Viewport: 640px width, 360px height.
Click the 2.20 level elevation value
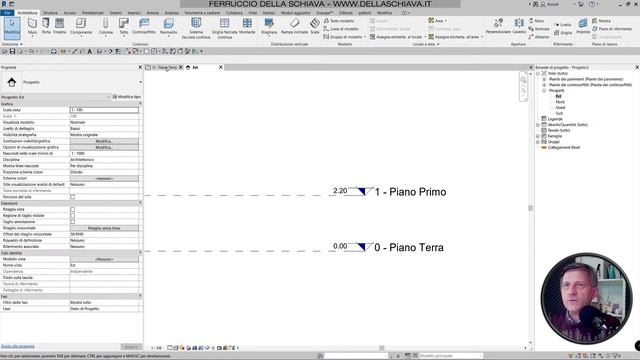pyautogui.click(x=340, y=191)
